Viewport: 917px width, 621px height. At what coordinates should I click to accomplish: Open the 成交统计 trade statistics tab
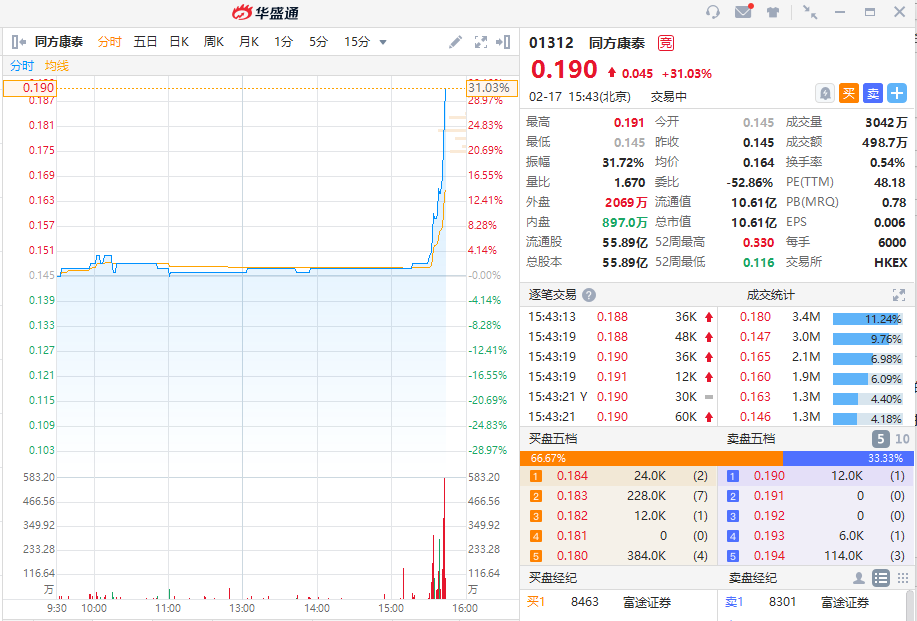tap(770, 295)
